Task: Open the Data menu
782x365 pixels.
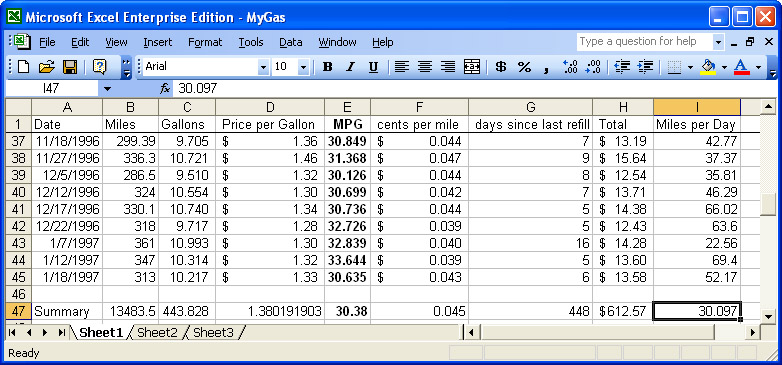Action: coord(291,42)
